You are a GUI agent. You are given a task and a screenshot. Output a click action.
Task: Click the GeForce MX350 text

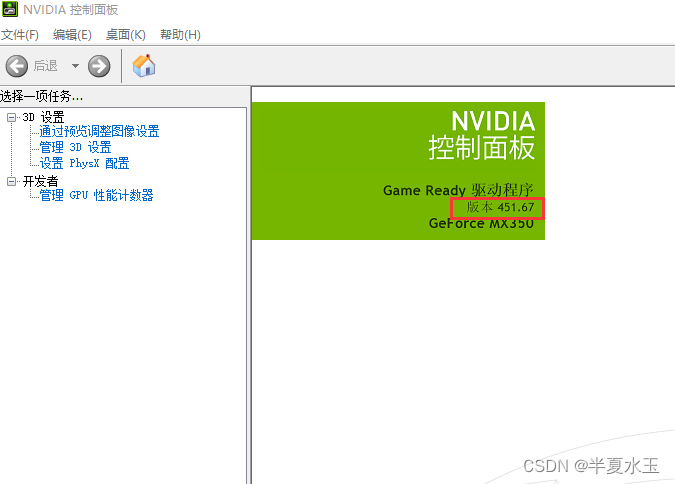pos(481,223)
